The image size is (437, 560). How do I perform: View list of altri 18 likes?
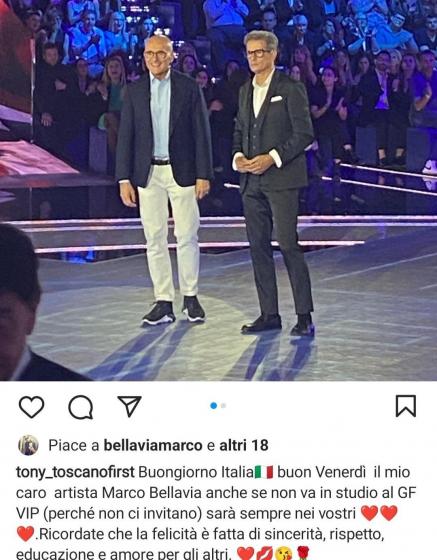tap(244, 445)
